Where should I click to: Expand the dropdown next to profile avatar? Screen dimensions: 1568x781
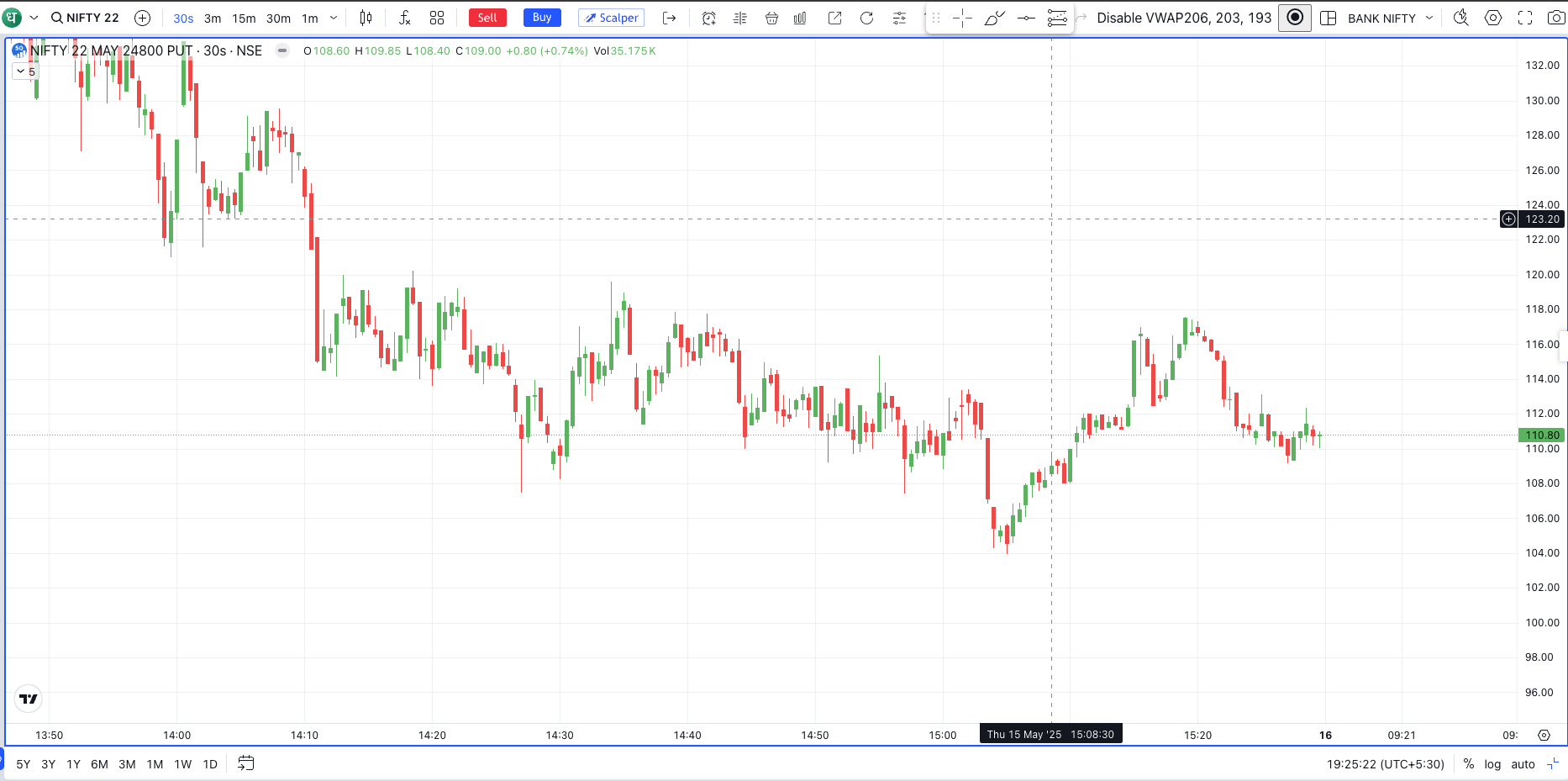tap(34, 18)
